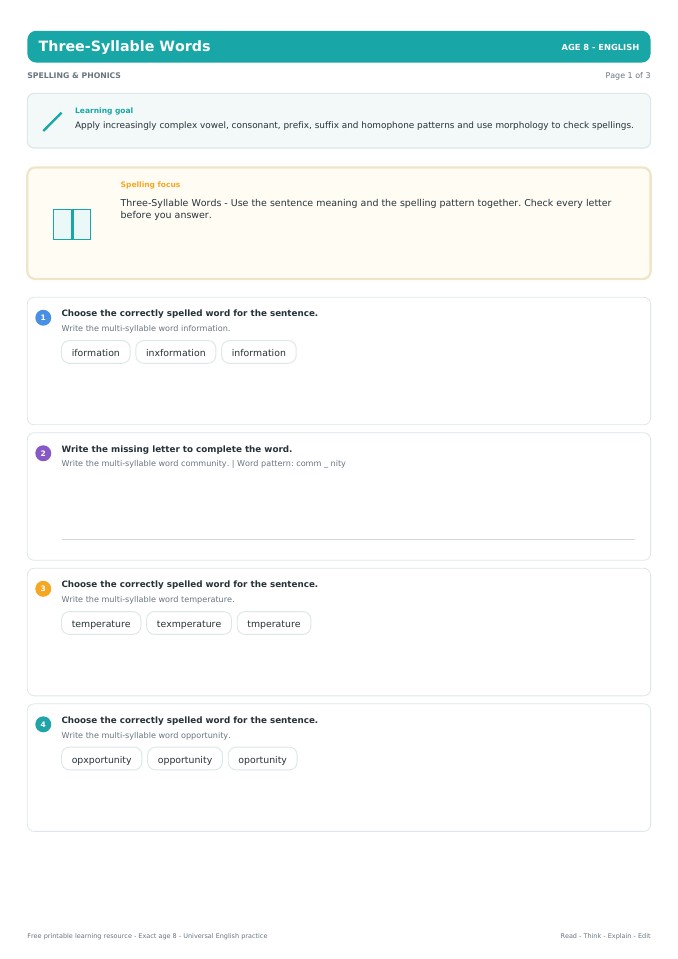Screen dimensions: 678x959
Task: Select the 'opxportunity' answer chip
Action: (x=101, y=759)
